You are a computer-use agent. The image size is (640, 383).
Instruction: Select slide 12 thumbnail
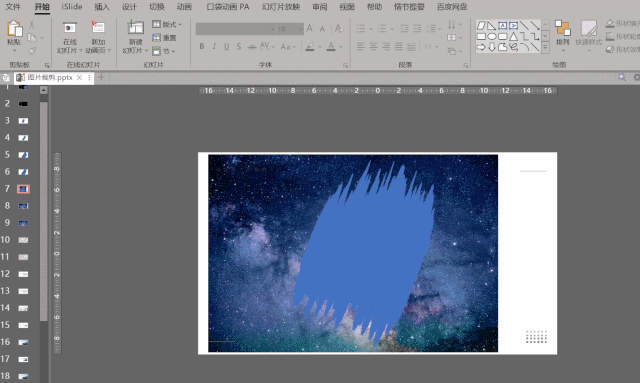tap(23, 274)
